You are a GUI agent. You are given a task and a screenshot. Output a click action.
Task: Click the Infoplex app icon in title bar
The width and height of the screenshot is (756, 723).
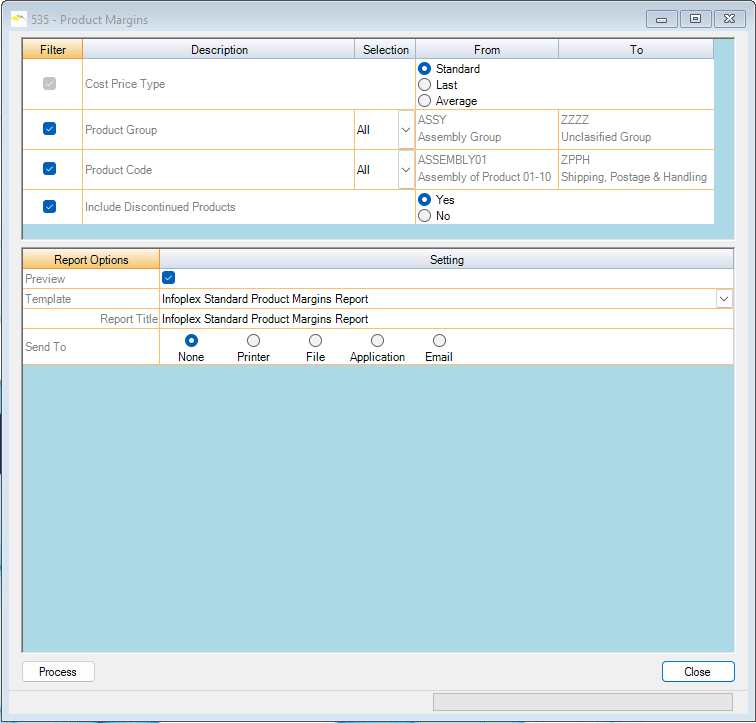click(x=18, y=19)
